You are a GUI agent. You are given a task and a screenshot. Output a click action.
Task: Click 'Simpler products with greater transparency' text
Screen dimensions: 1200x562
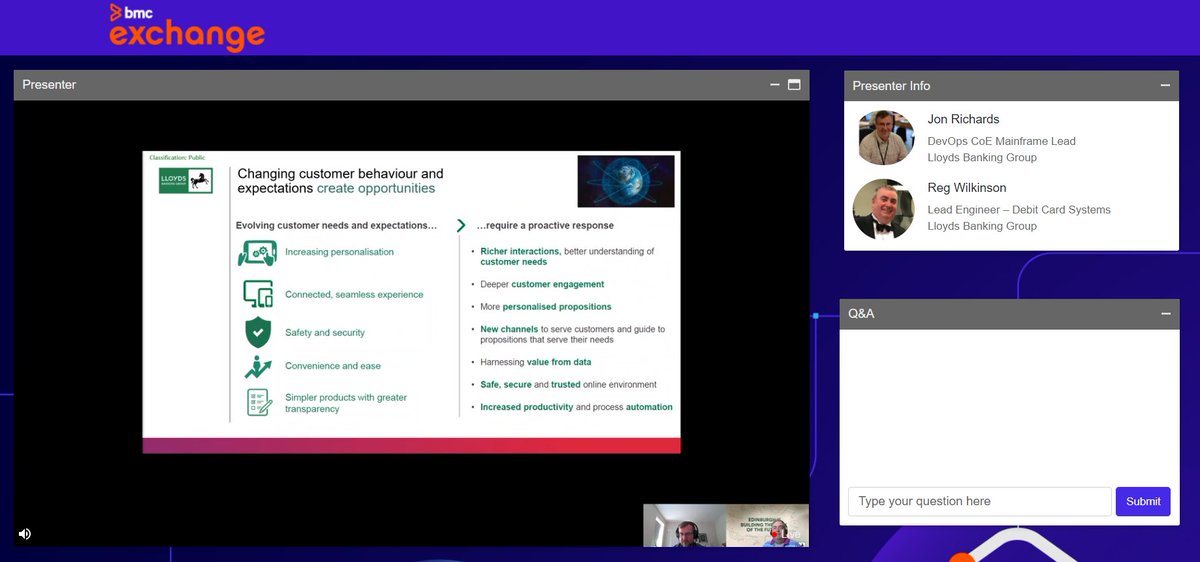click(346, 403)
